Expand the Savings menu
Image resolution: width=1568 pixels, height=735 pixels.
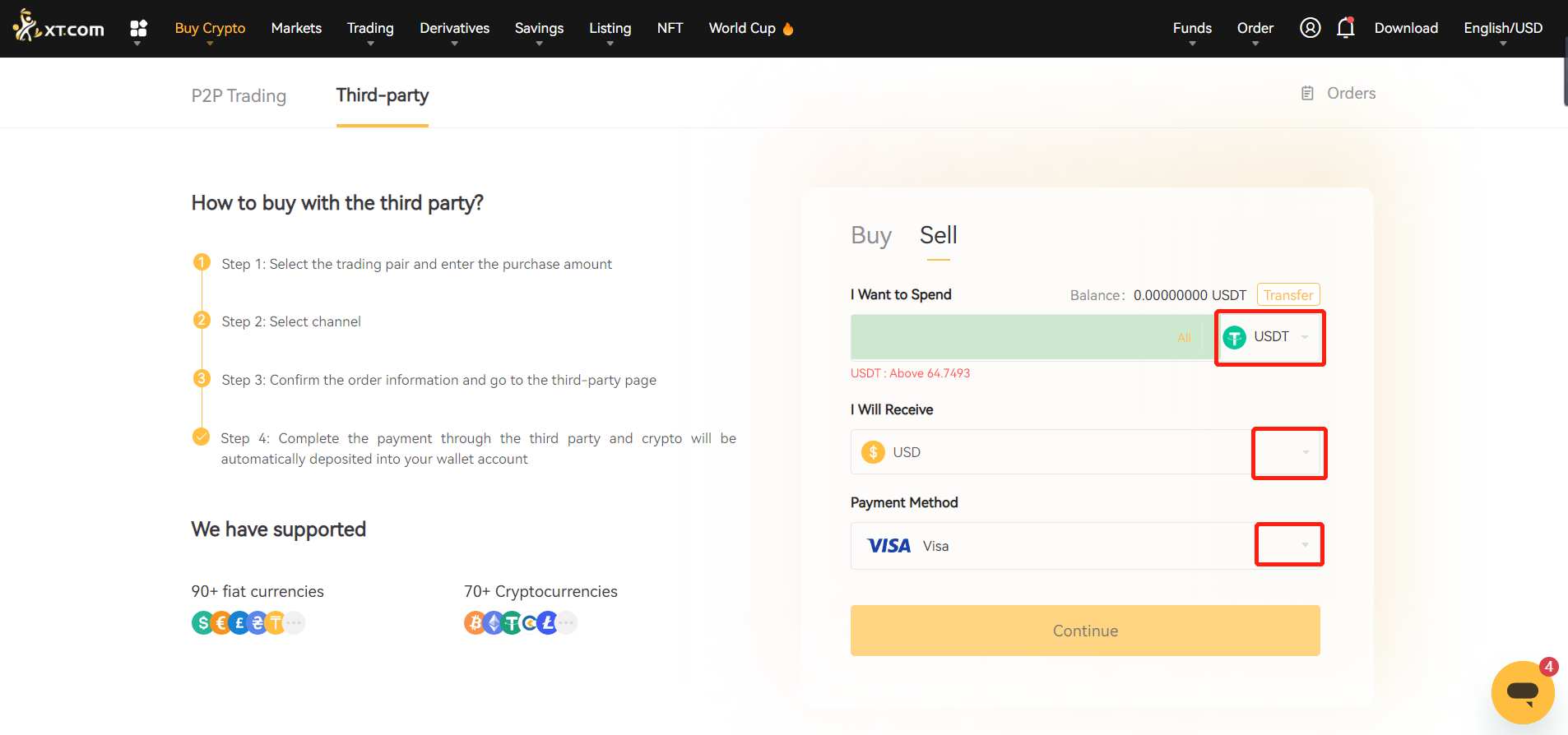pos(539,29)
